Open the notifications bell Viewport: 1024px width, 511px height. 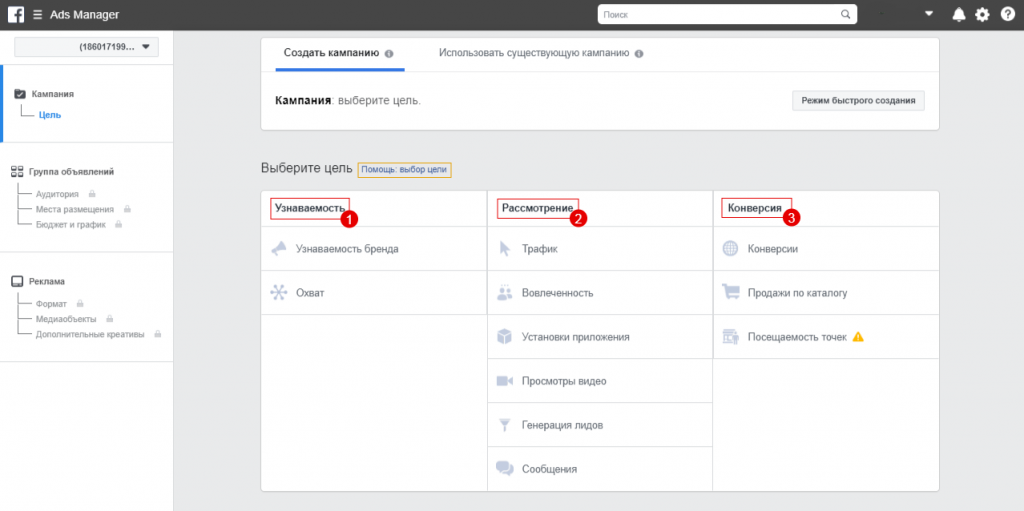(x=959, y=14)
